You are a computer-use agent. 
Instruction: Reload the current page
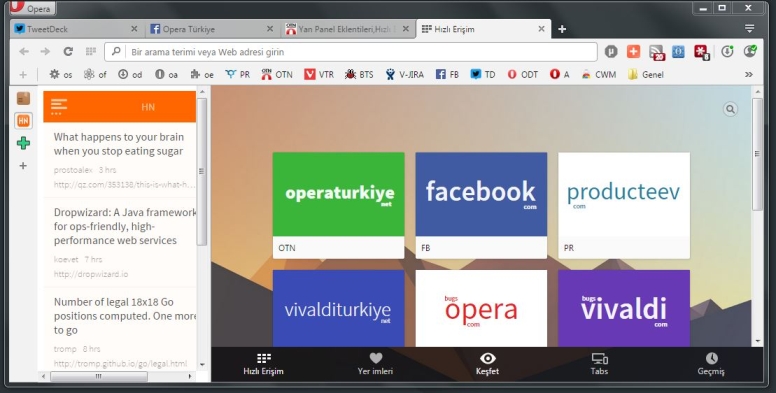pos(68,51)
